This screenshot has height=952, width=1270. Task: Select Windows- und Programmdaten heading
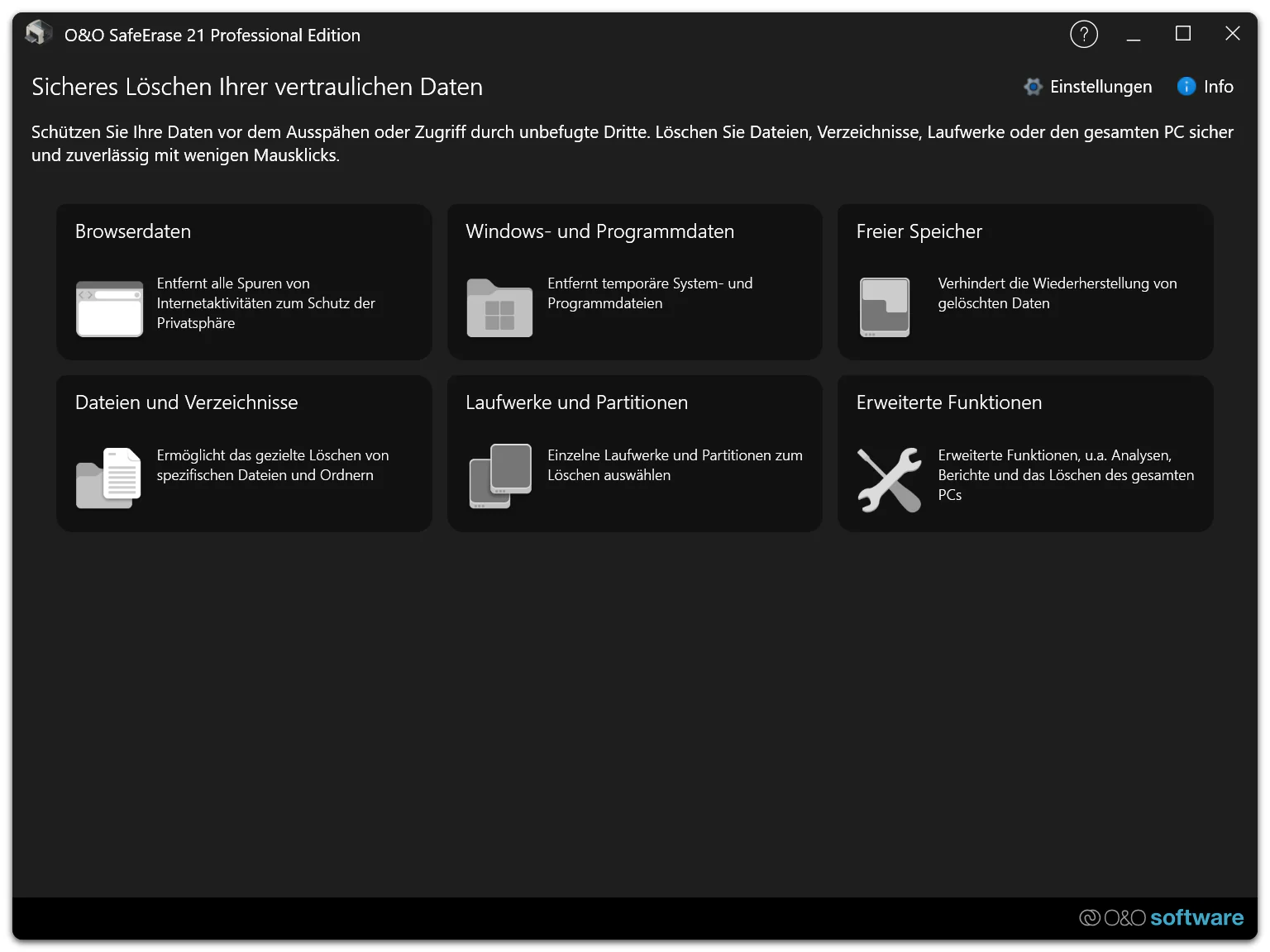[599, 231]
